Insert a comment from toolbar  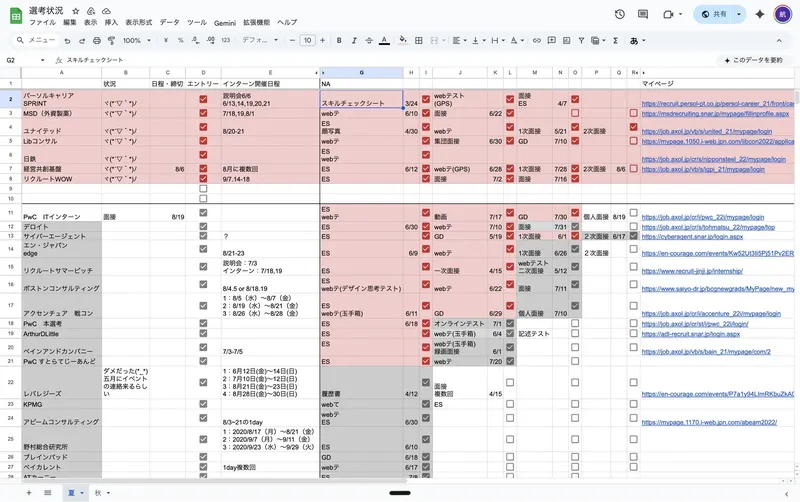(552, 40)
